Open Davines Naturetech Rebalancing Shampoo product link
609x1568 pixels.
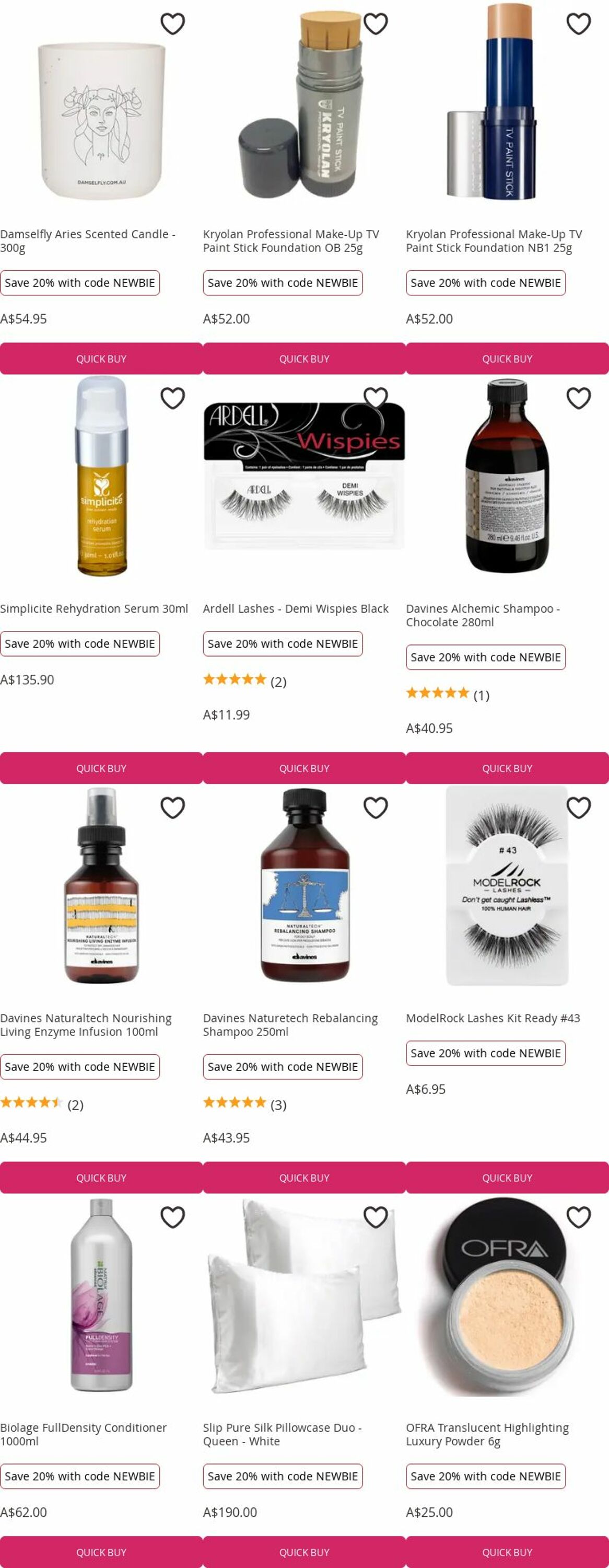click(290, 1025)
